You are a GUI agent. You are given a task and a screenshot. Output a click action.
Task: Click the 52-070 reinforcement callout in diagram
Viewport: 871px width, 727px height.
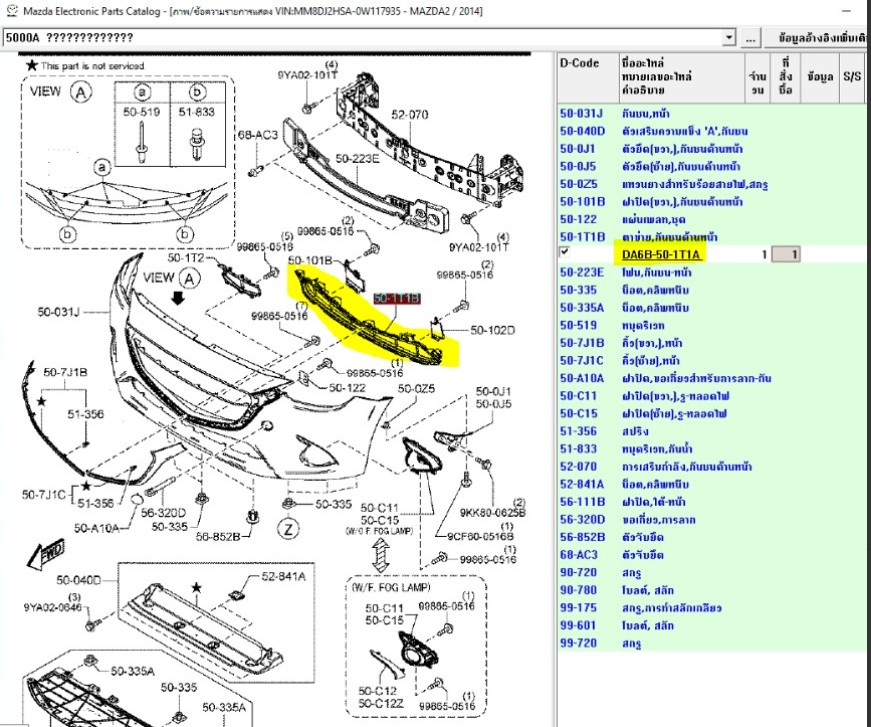click(409, 115)
